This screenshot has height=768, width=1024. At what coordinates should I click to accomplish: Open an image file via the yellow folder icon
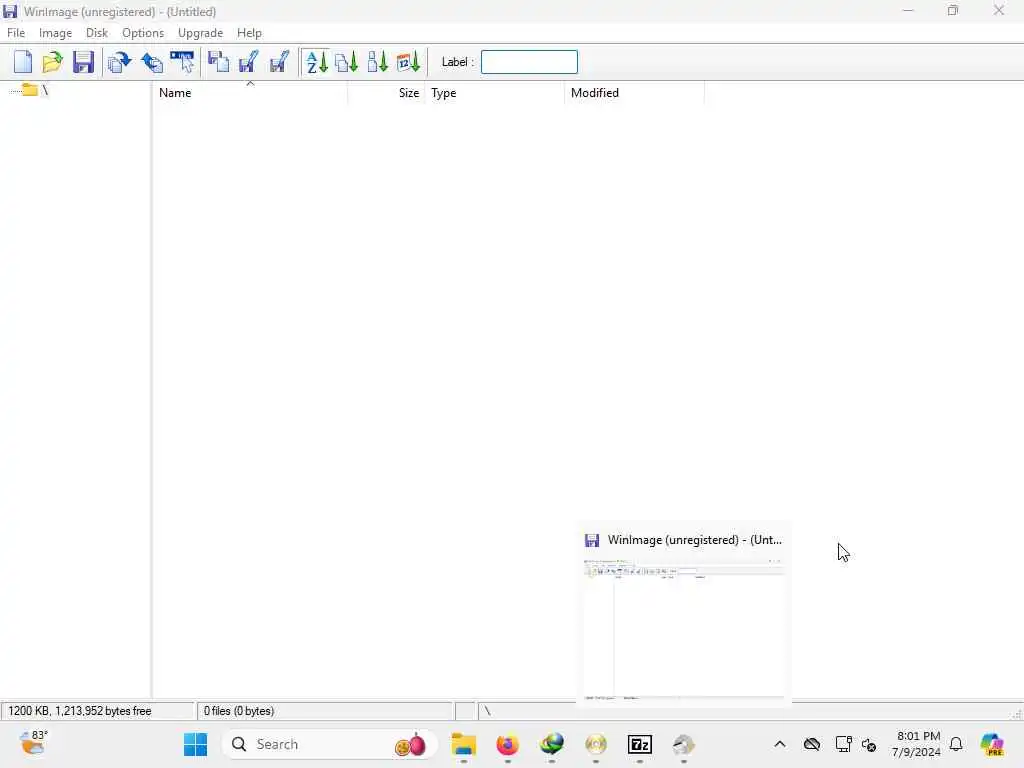point(53,62)
